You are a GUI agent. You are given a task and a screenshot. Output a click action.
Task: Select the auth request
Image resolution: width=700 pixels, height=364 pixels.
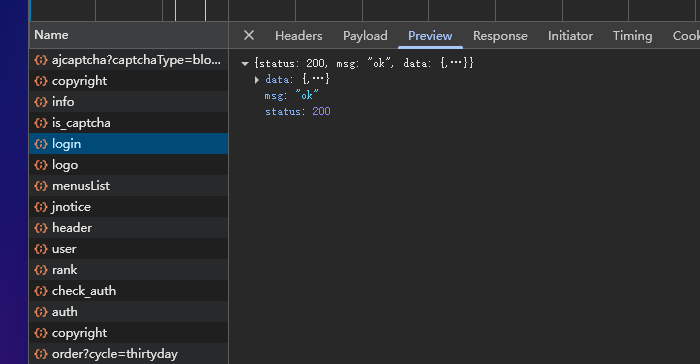(x=129, y=312)
